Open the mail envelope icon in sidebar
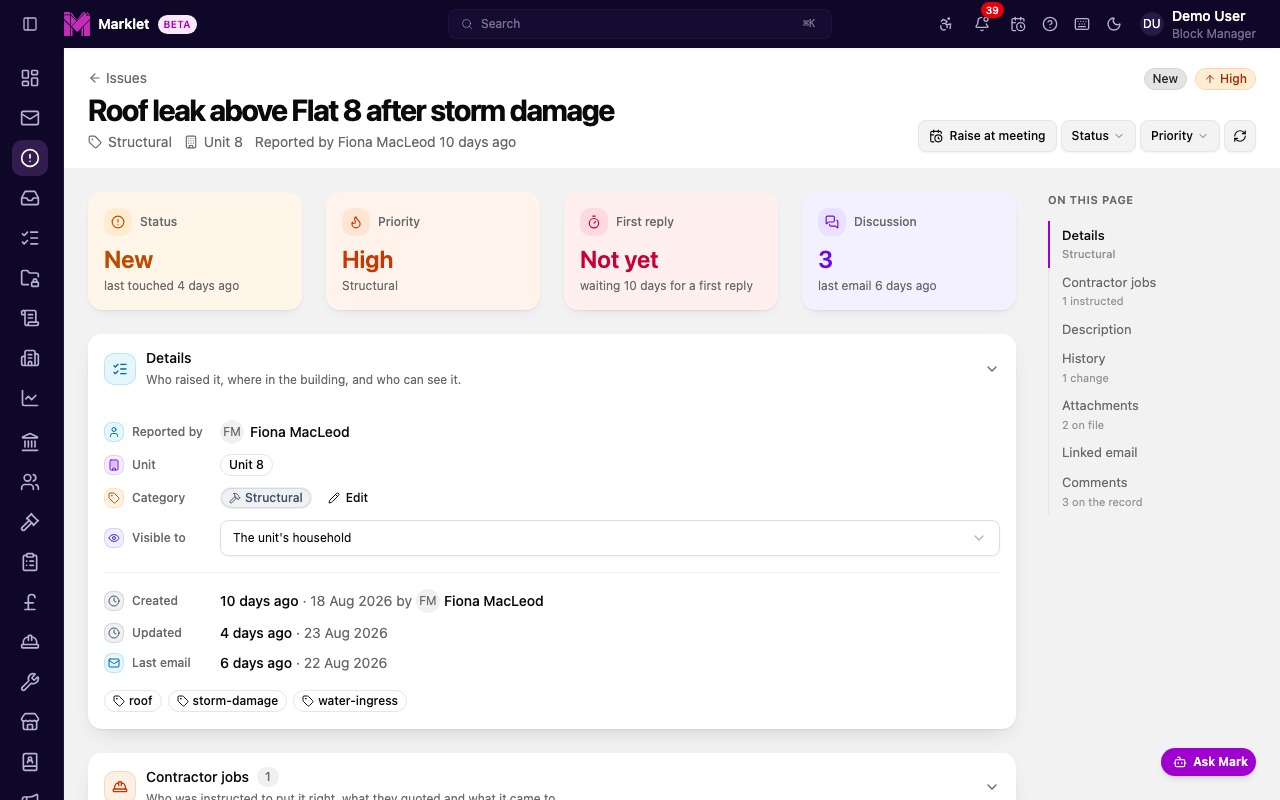 30,118
